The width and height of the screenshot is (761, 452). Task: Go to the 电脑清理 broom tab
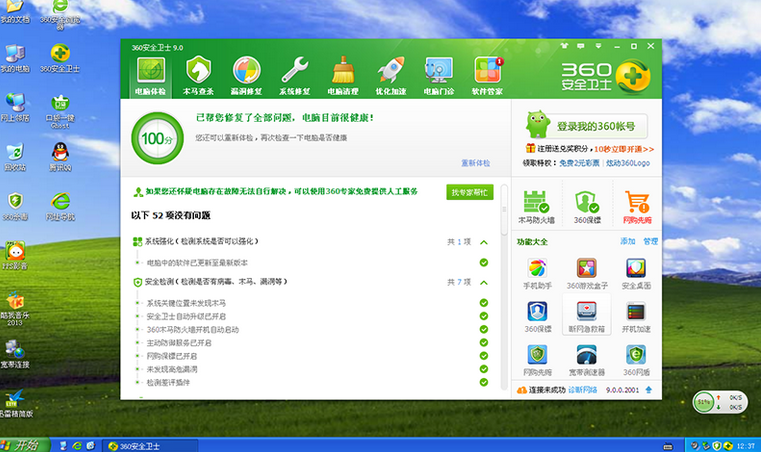coord(343,76)
